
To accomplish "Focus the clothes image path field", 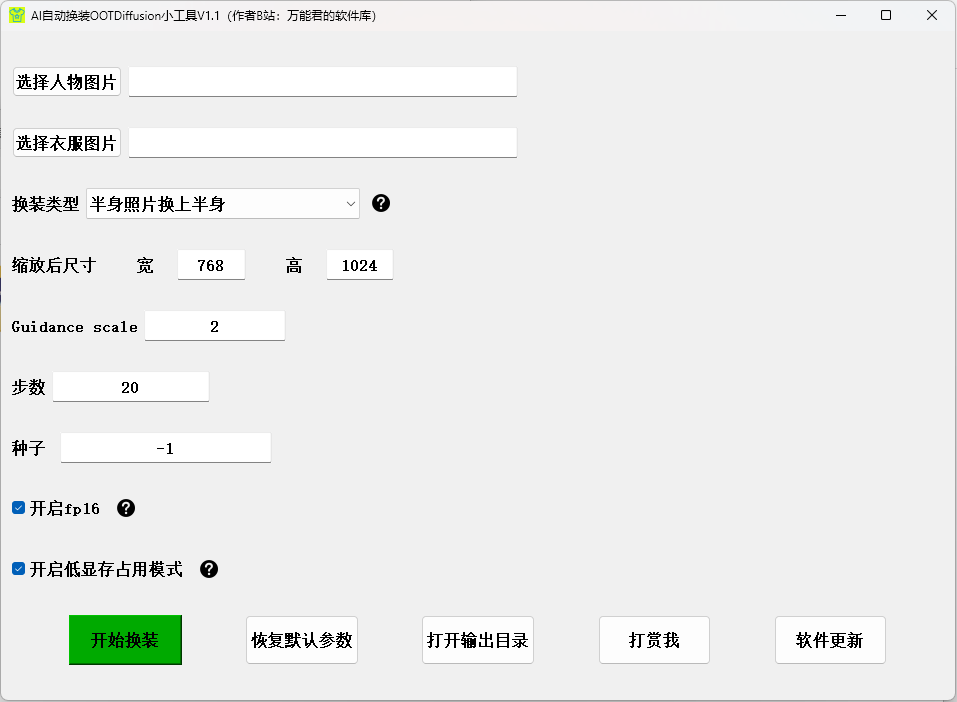I will 323,143.
